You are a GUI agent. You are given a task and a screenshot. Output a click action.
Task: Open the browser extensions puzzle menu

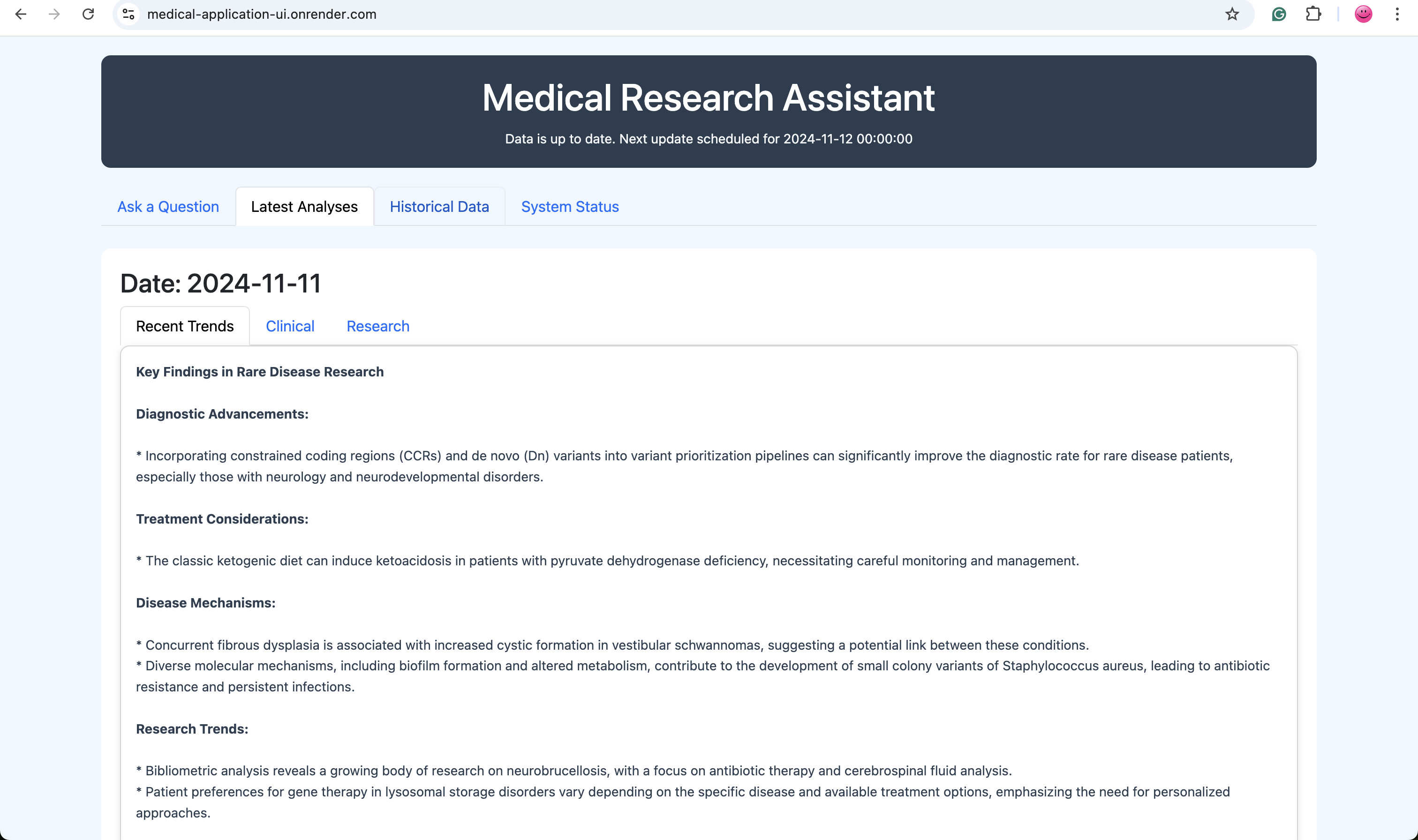coord(1313,14)
